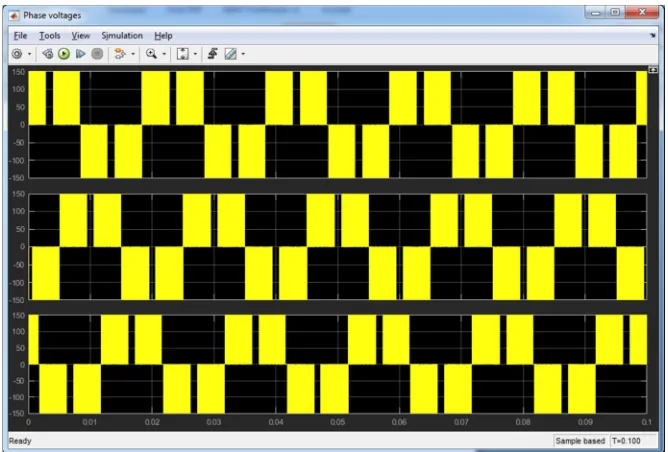Expand the measurements dropdown arrow
This screenshot has width=668, height=452.
pyautogui.click(x=243, y=54)
